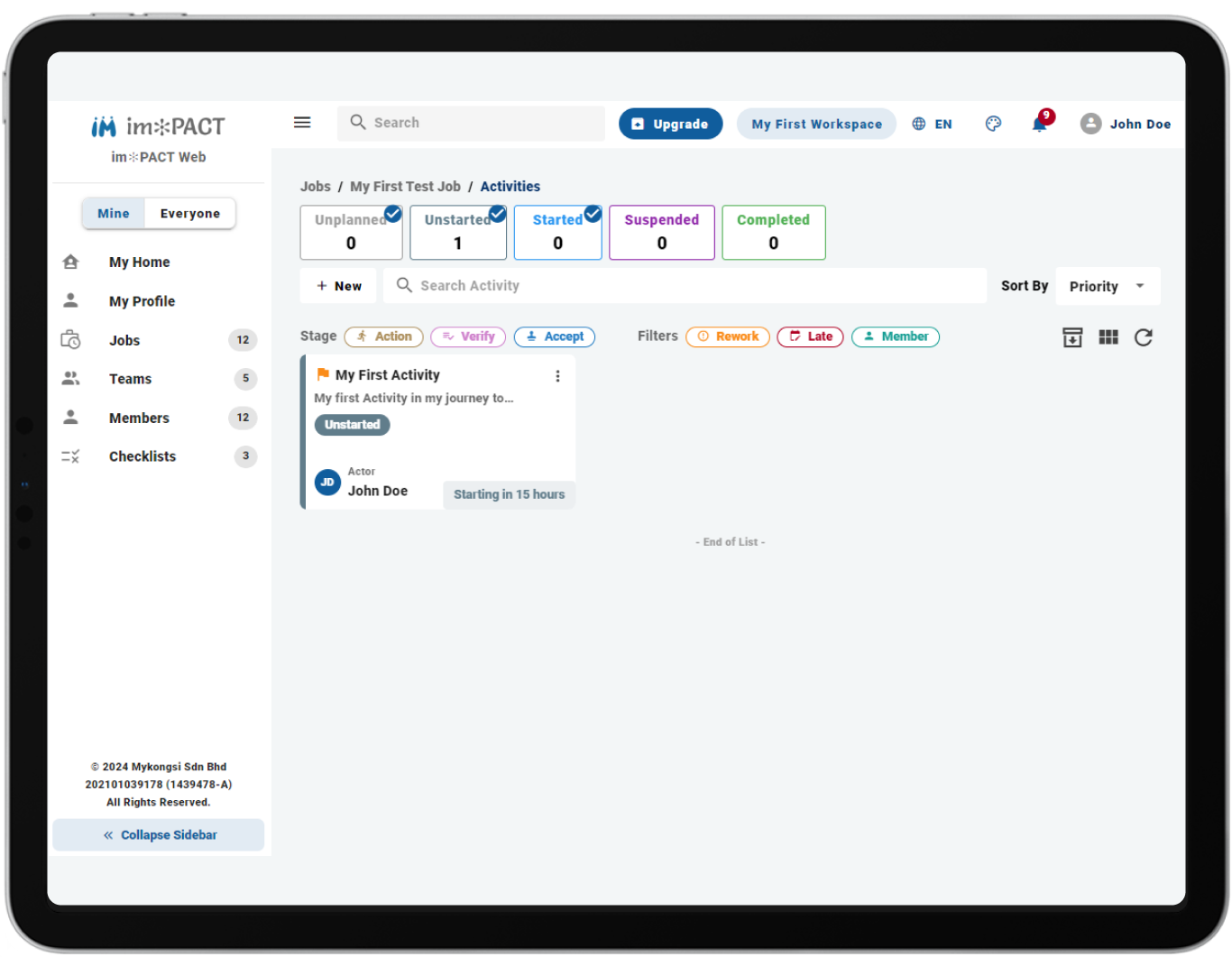Switch to the Everyone tab
This screenshot has width=1232, height=957.
click(190, 214)
